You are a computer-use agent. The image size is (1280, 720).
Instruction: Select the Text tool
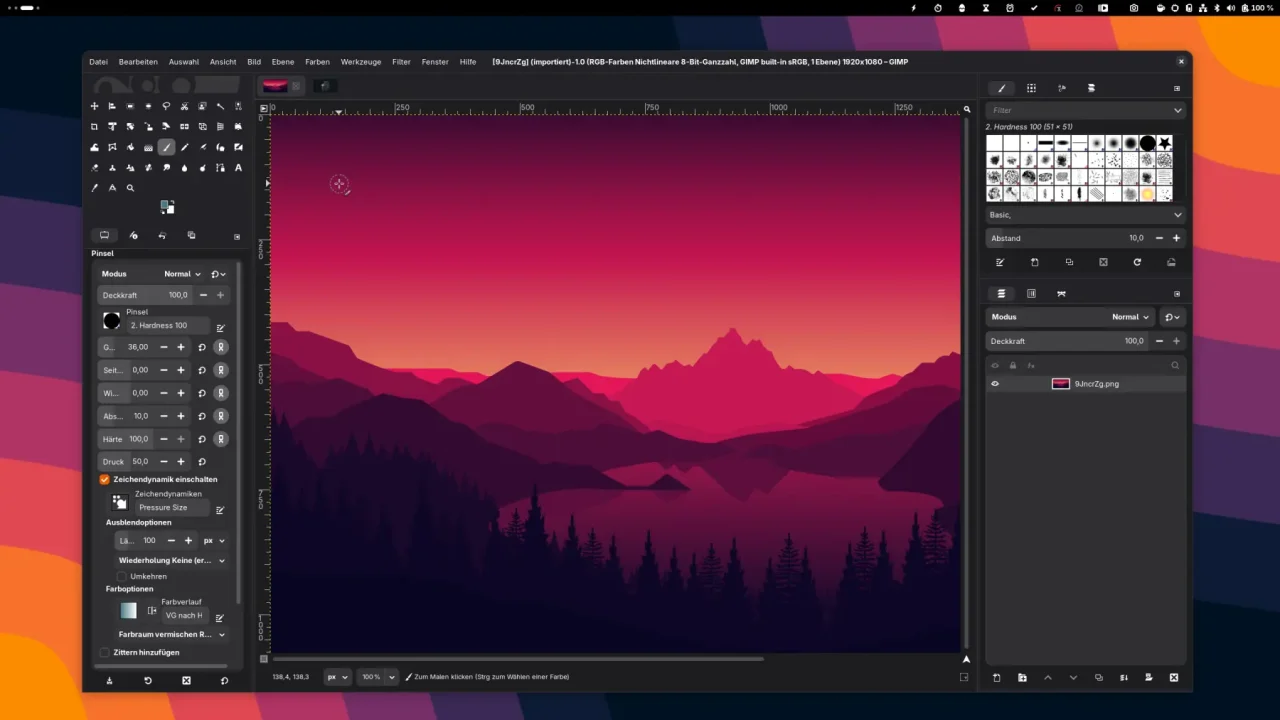238,167
